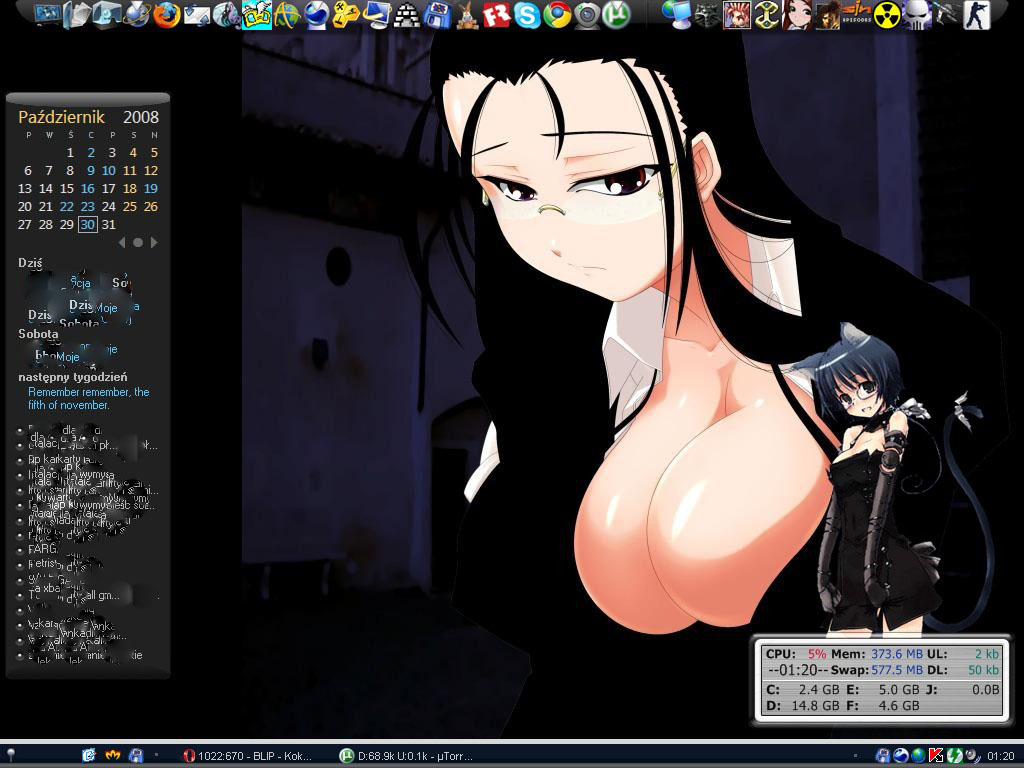
Task: Open Skype from the top dock
Action: tap(527, 15)
